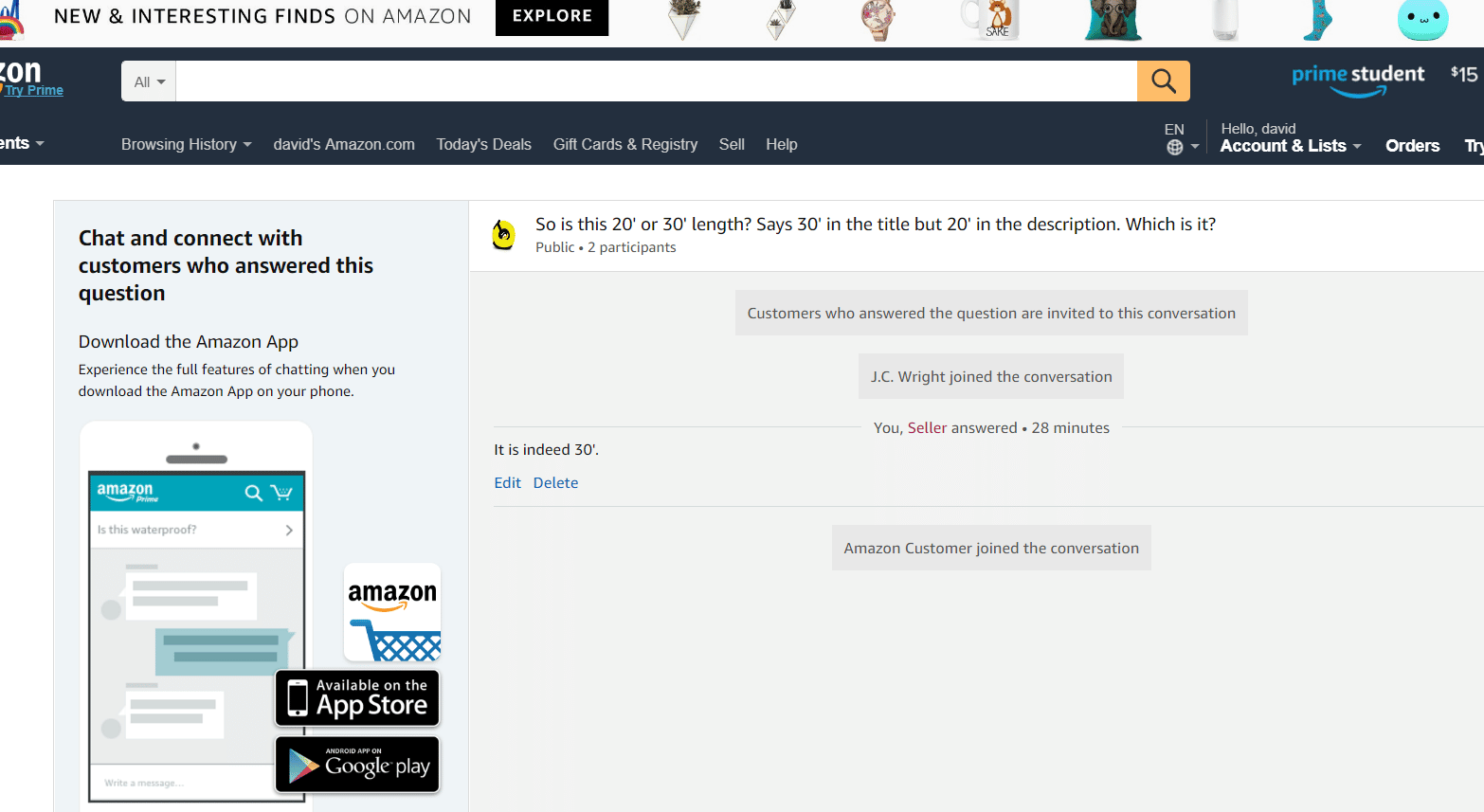Focus the Amazon search input field
Viewport: 1484px width, 812px height.
tap(656, 81)
